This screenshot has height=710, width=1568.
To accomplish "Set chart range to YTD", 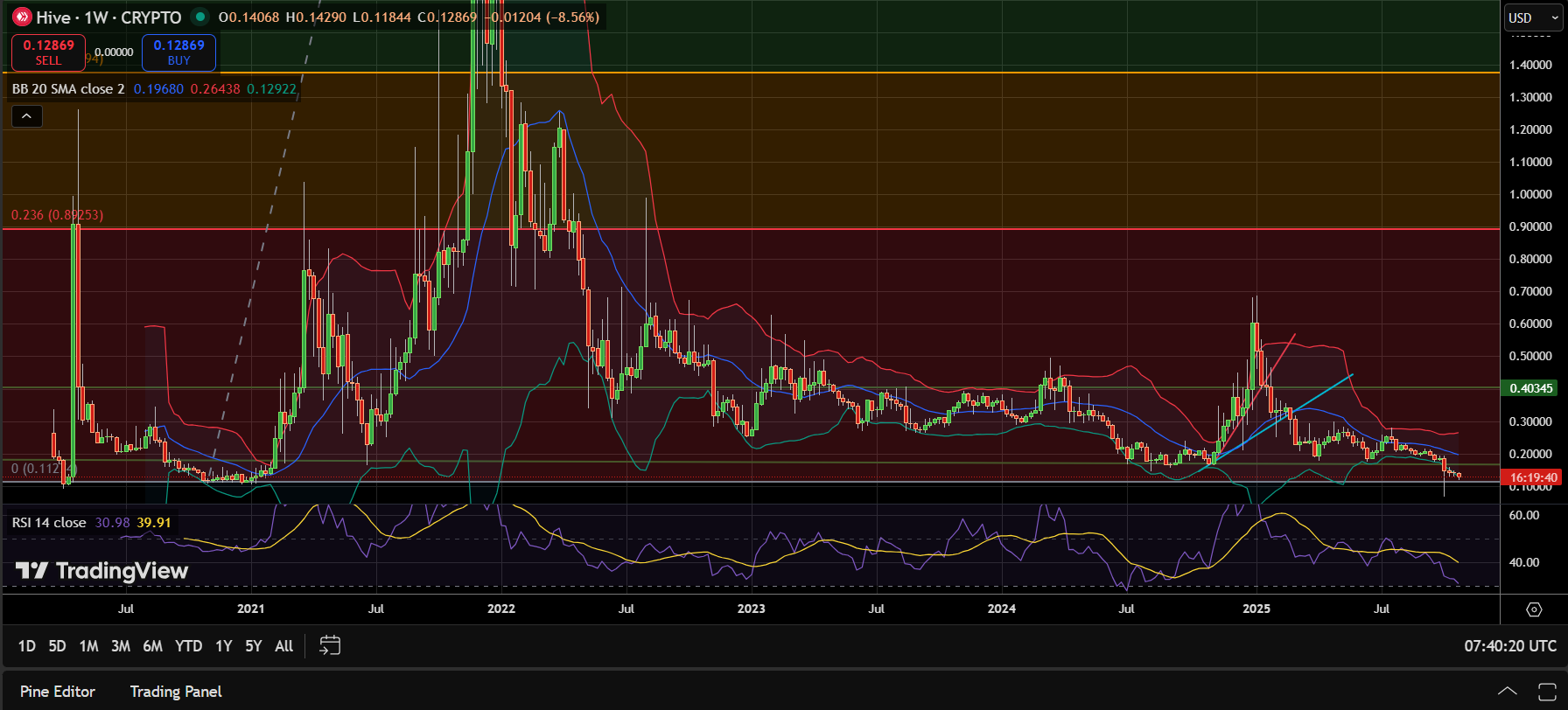I will 188,646.
